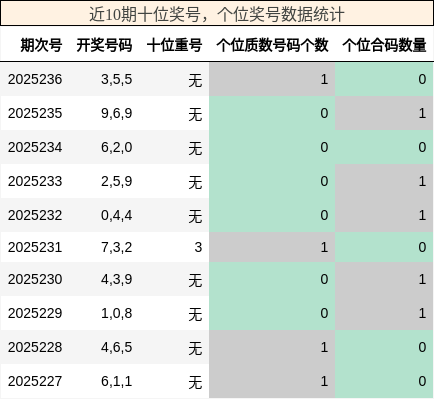The height and width of the screenshot is (399, 434).
Task: Click issue number 2025228
Action: pyautogui.click(x=35, y=347)
